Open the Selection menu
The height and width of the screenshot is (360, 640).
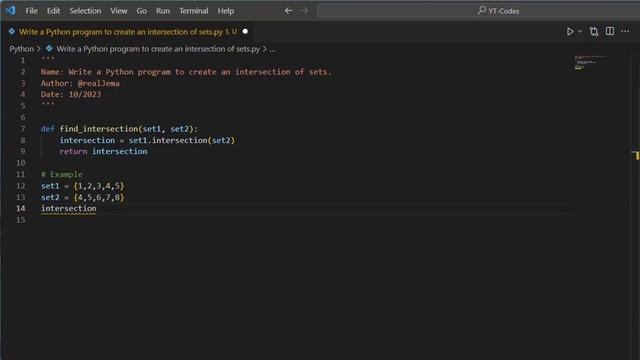(x=85, y=11)
